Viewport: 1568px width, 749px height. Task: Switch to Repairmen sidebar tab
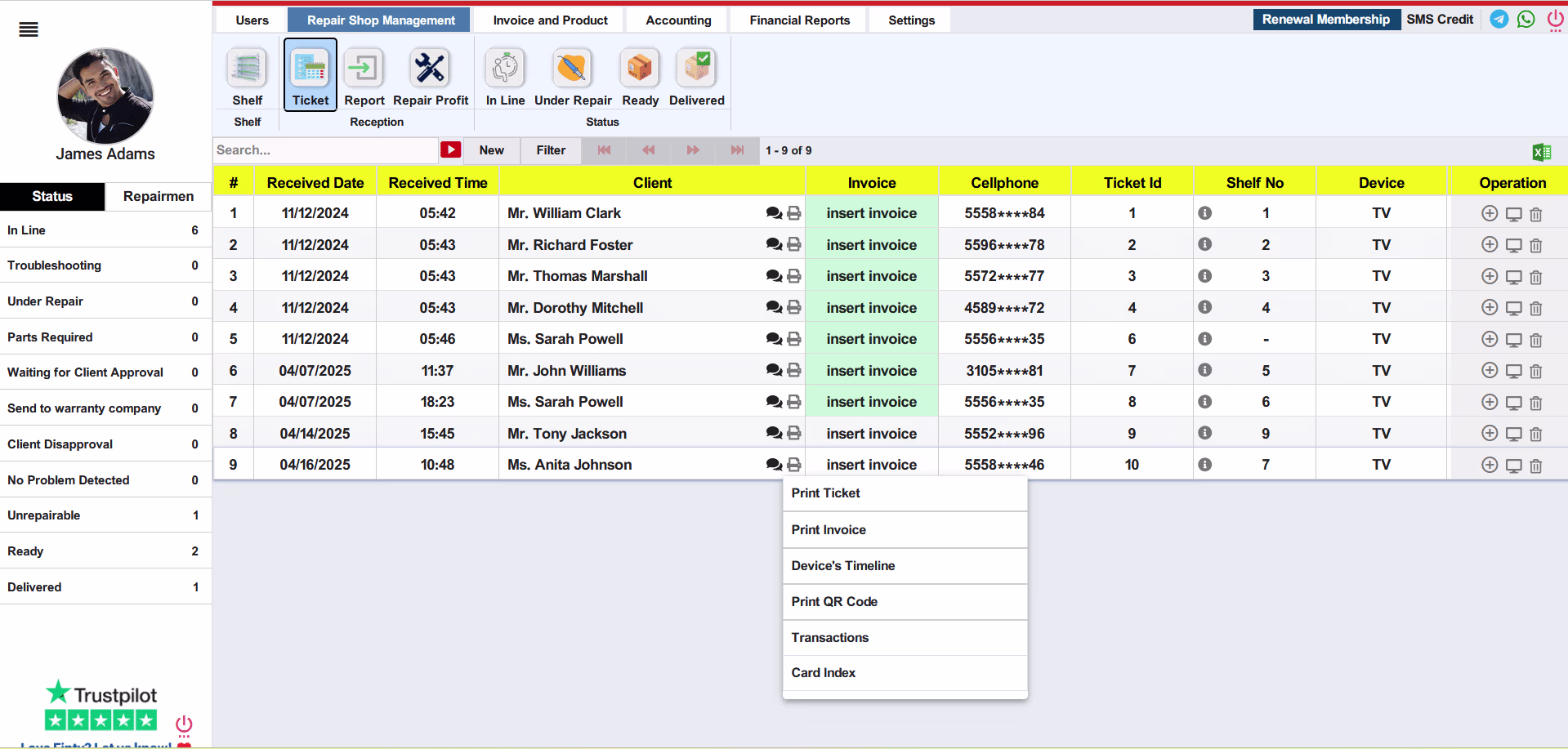(x=159, y=196)
